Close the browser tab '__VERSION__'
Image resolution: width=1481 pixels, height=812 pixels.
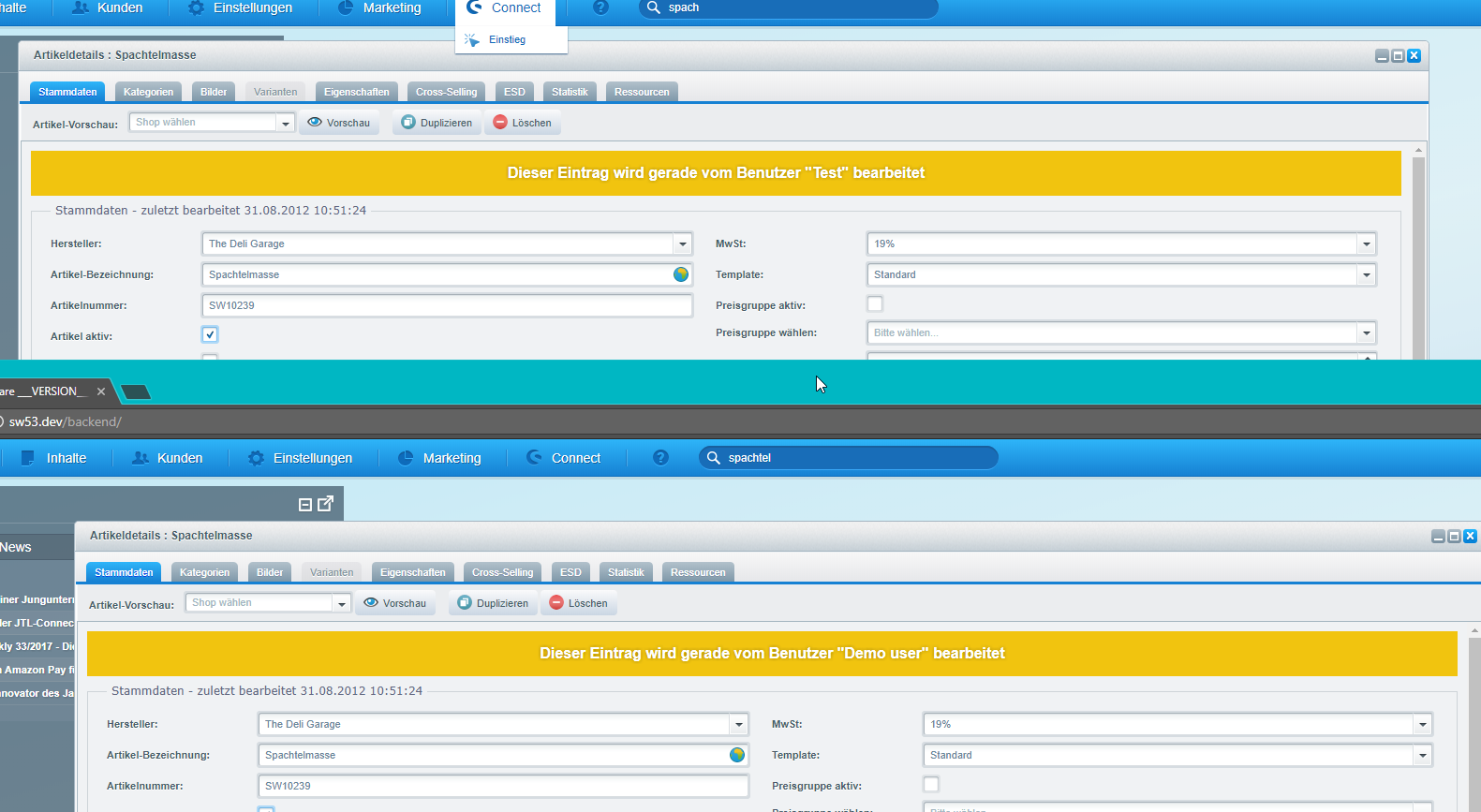tap(101, 391)
